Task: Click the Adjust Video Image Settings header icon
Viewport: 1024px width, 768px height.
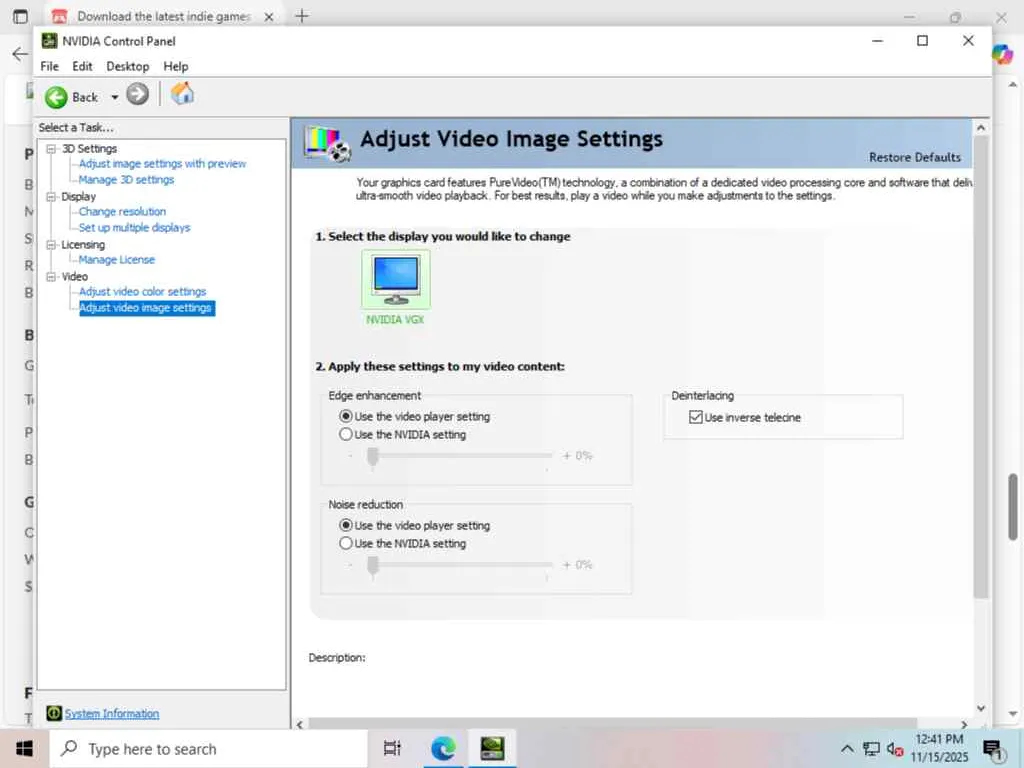Action: click(x=327, y=144)
